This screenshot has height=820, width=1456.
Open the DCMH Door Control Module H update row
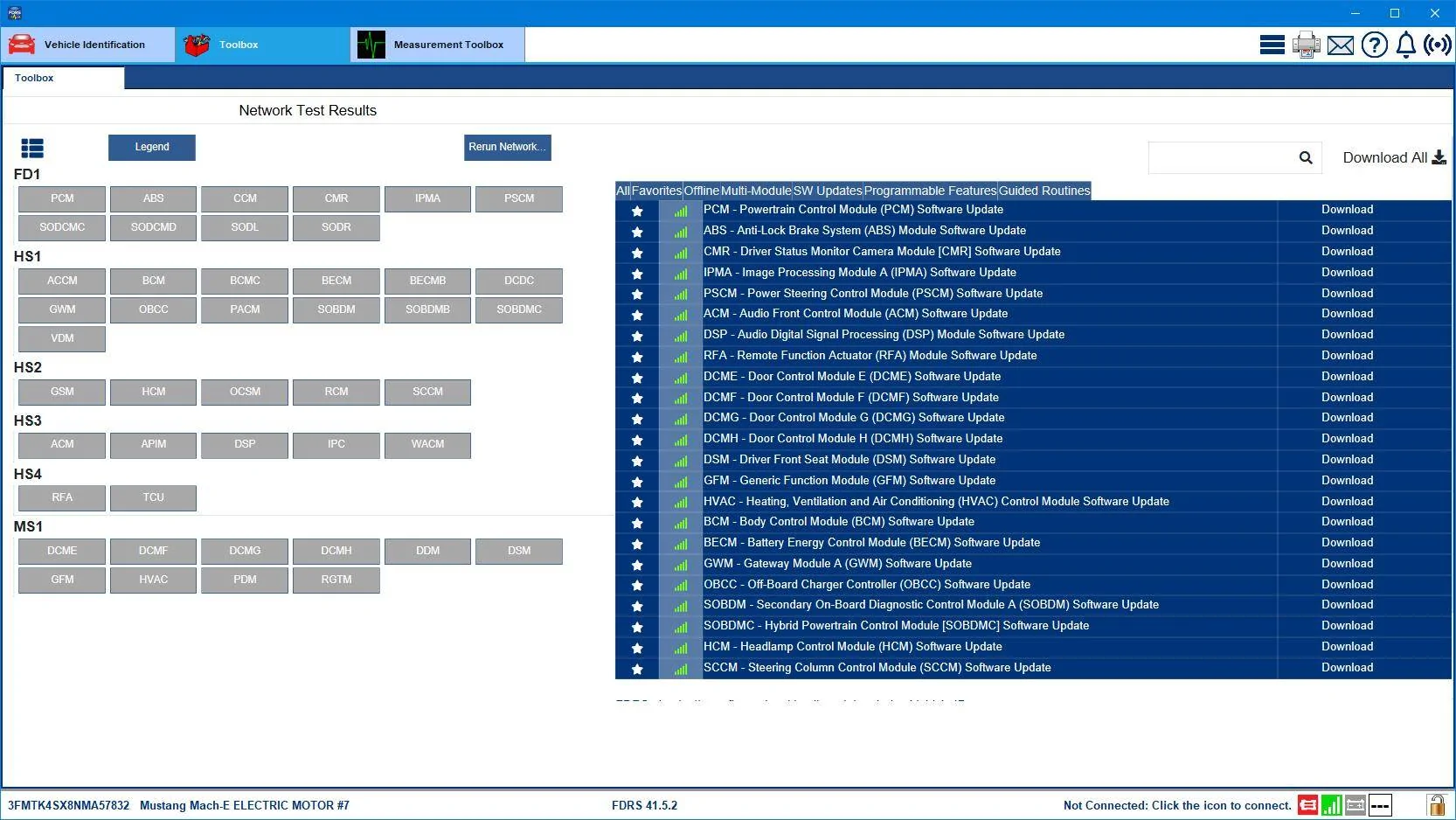pos(1033,439)
